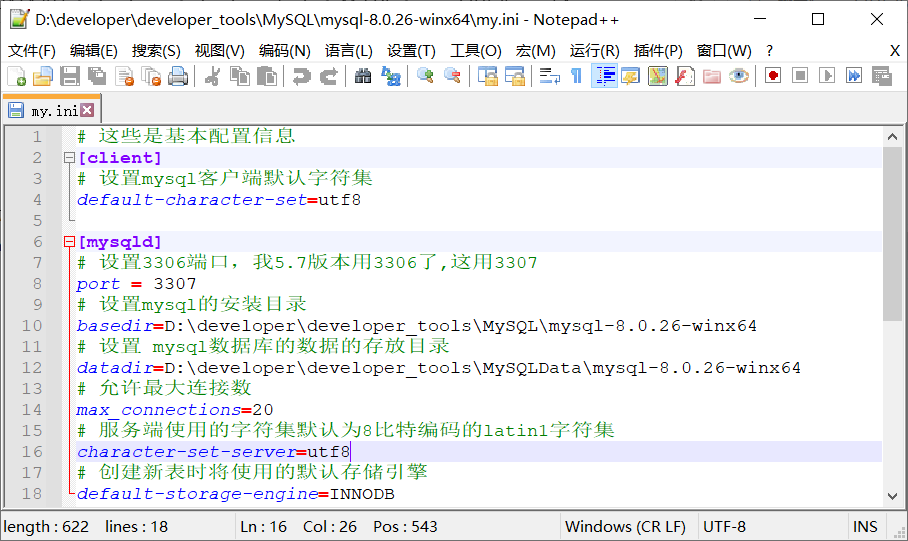Collapse the [mysqld] section fold marker
Image resolution: width=908 pixels, height=541 pixels.
[x=69, y=242]
